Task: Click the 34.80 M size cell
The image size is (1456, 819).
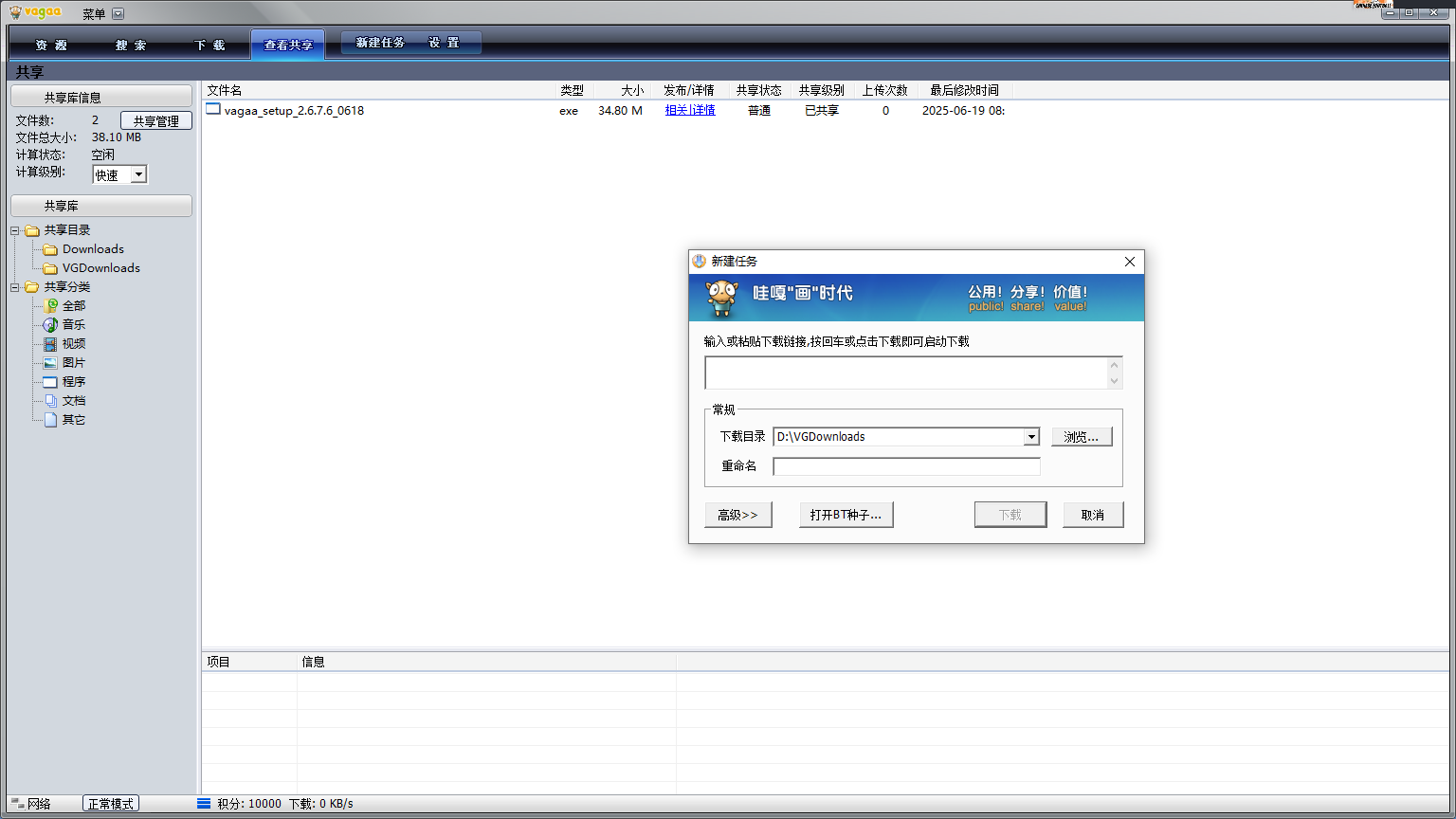Action: click(x=620, y=110)
